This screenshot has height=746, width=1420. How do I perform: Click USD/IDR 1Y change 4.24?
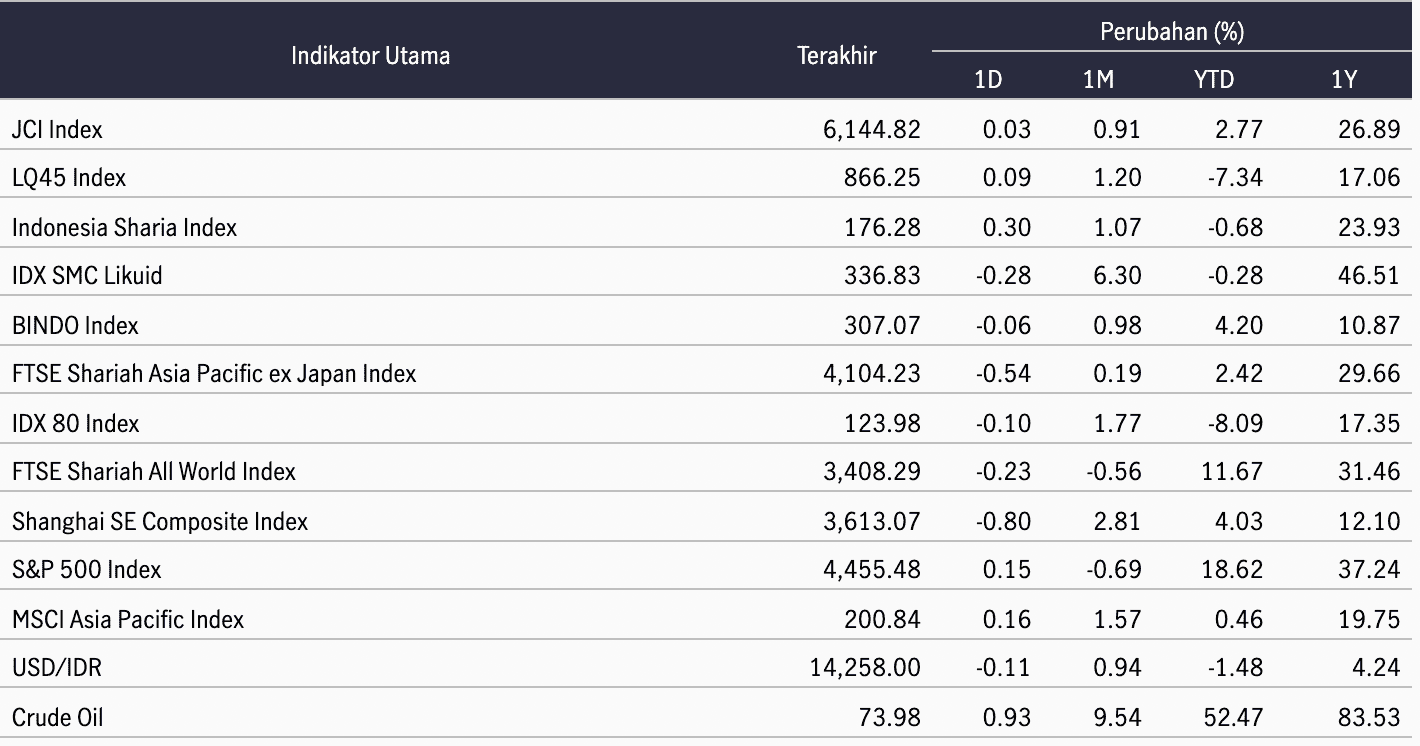pos(1376,667)
